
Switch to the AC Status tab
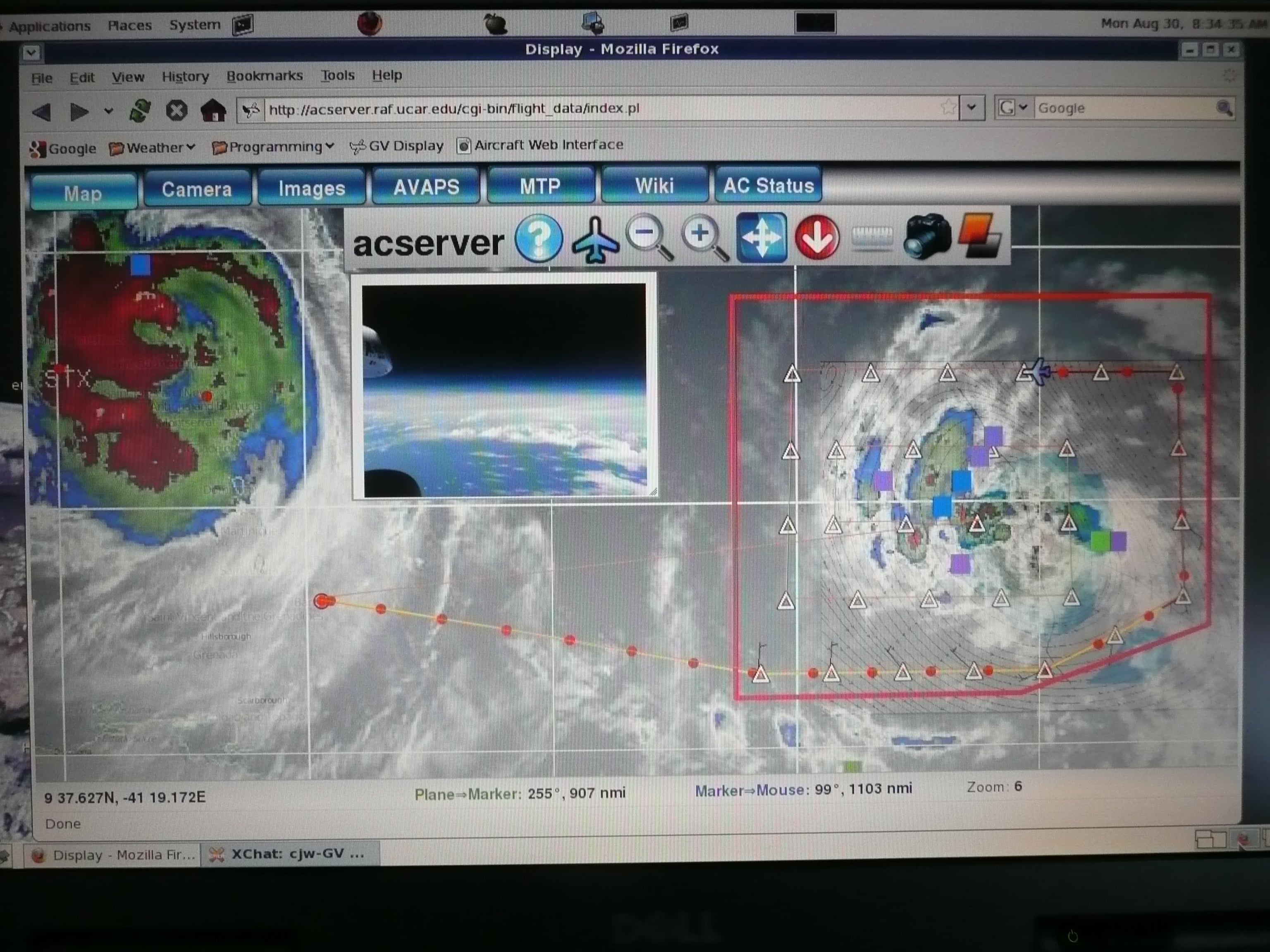click(x=768, y=186)
